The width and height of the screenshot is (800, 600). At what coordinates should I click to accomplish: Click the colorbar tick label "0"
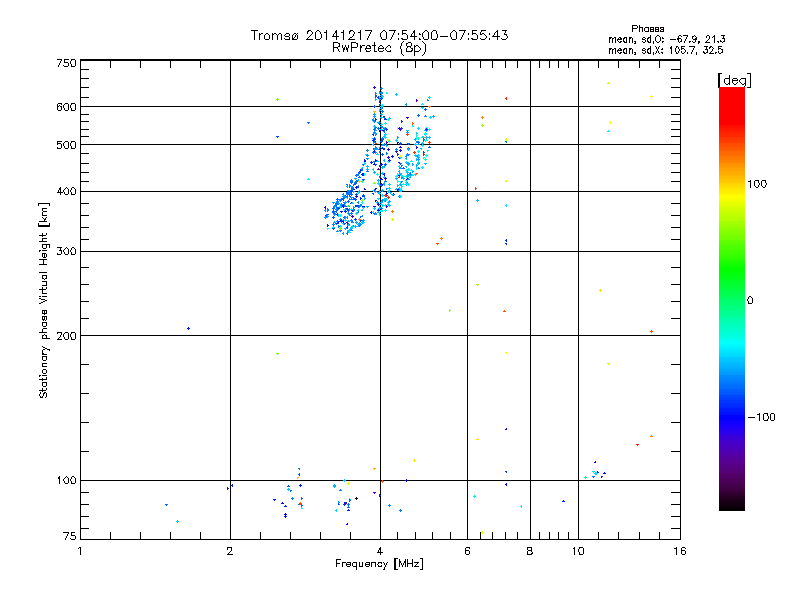coord(750,301)
